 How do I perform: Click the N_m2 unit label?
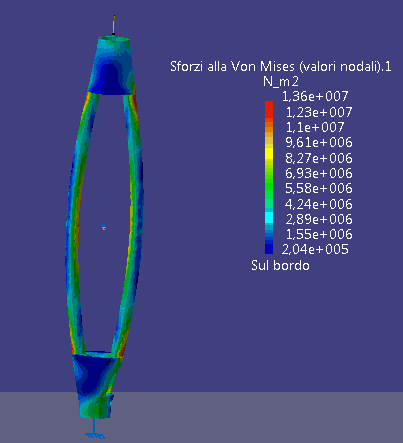coord(281,81)
